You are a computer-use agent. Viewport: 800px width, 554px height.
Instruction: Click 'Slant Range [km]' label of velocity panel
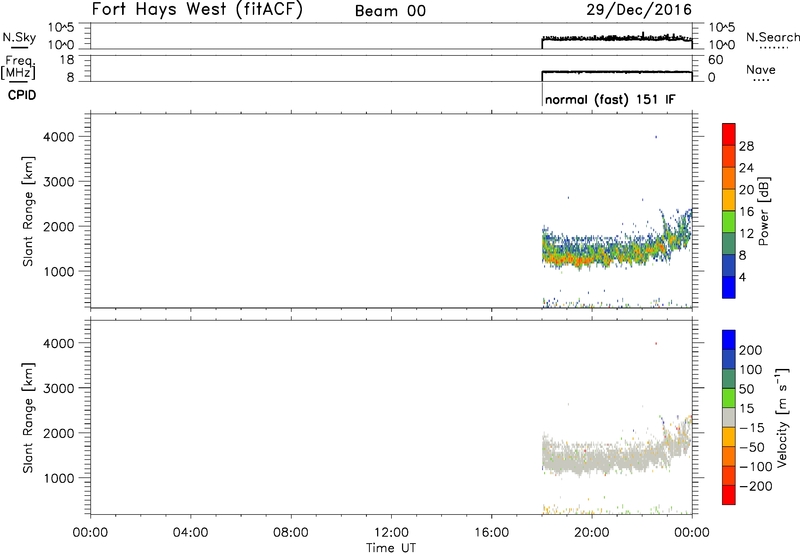click(x=28, y=418)
